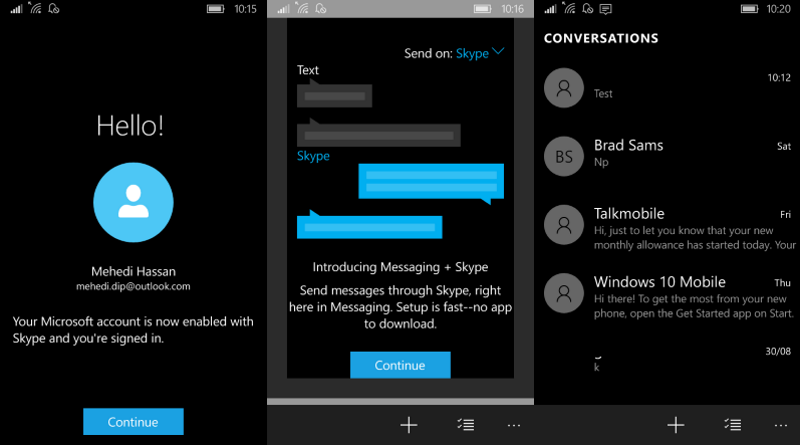Tap the sync status icon on Conversations screen

point(587,9)
